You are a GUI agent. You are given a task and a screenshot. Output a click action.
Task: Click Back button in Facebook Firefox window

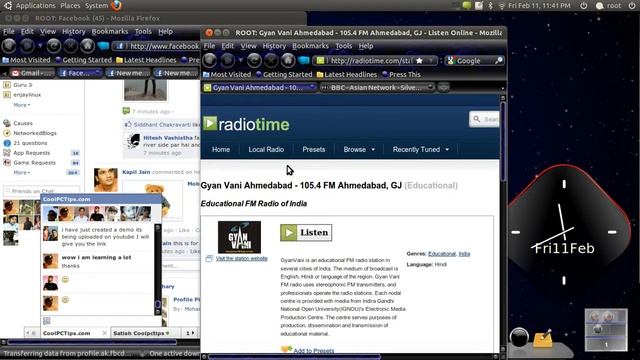pyautogui.click(x=9, y=46)
